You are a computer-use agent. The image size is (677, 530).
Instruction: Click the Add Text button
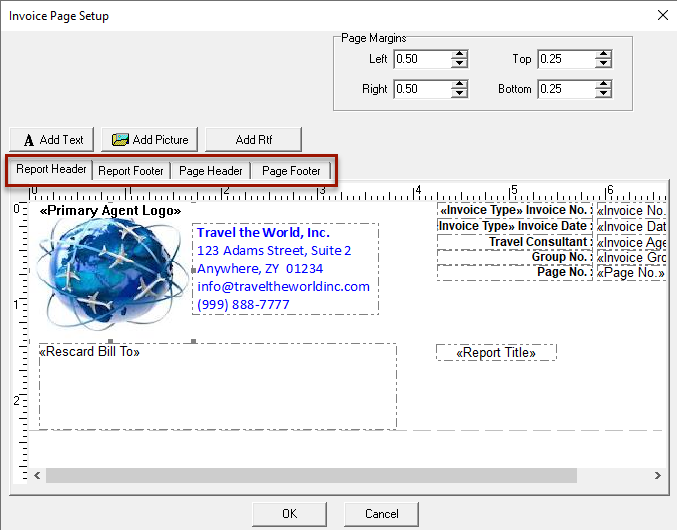pyautogui.click(x=53, y=139)
